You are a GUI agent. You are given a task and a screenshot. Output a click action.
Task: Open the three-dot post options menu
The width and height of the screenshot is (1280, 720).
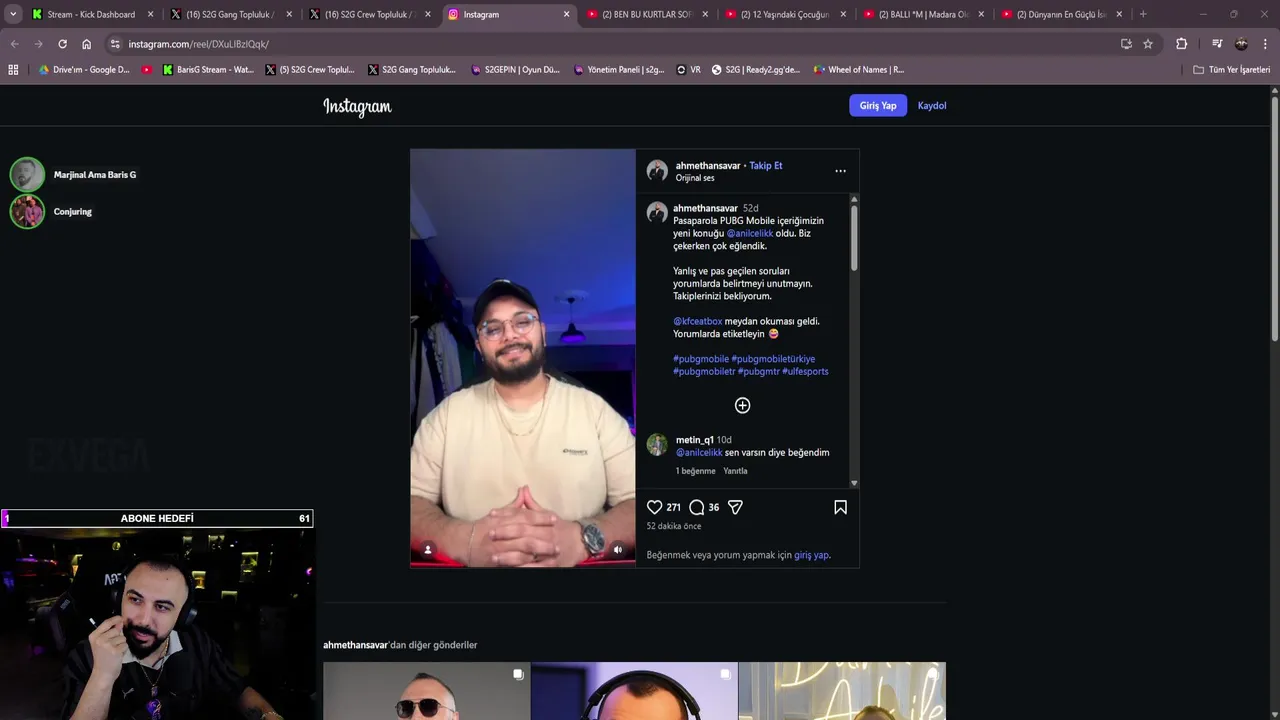[x=840, y=171]
